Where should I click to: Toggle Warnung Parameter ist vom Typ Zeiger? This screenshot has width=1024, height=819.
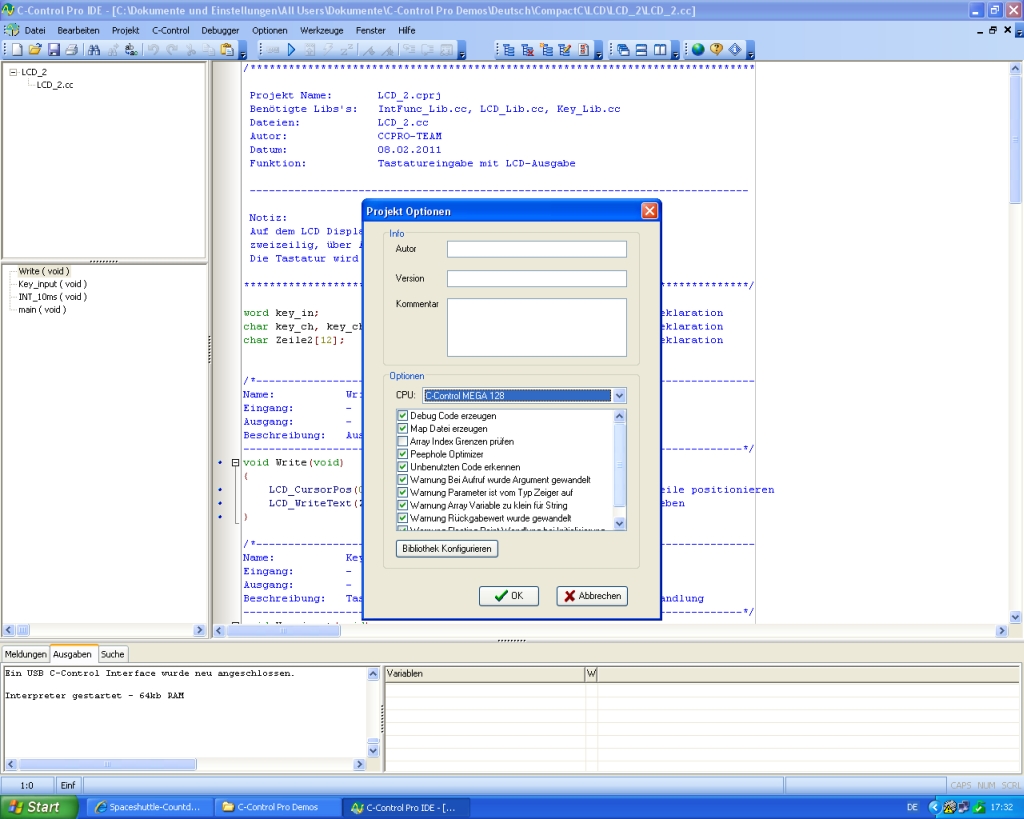pos(403,492)
